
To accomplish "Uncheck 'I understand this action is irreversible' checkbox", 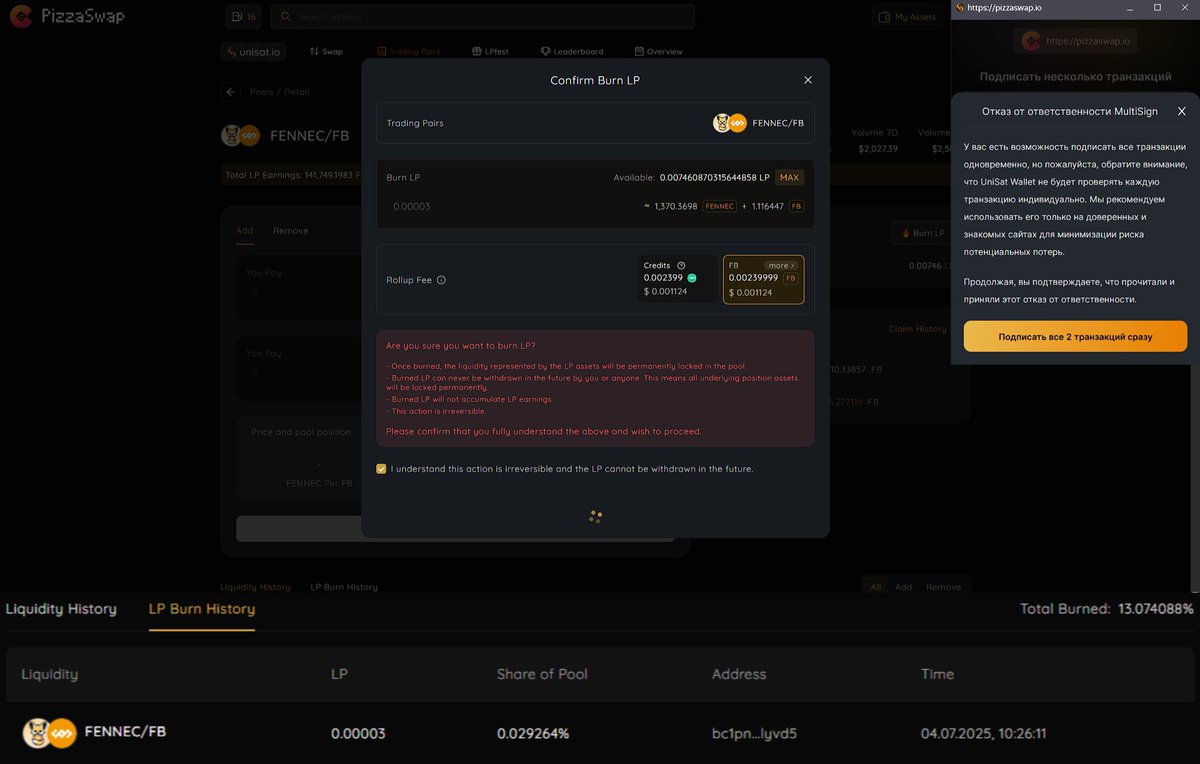I will 381,468.
